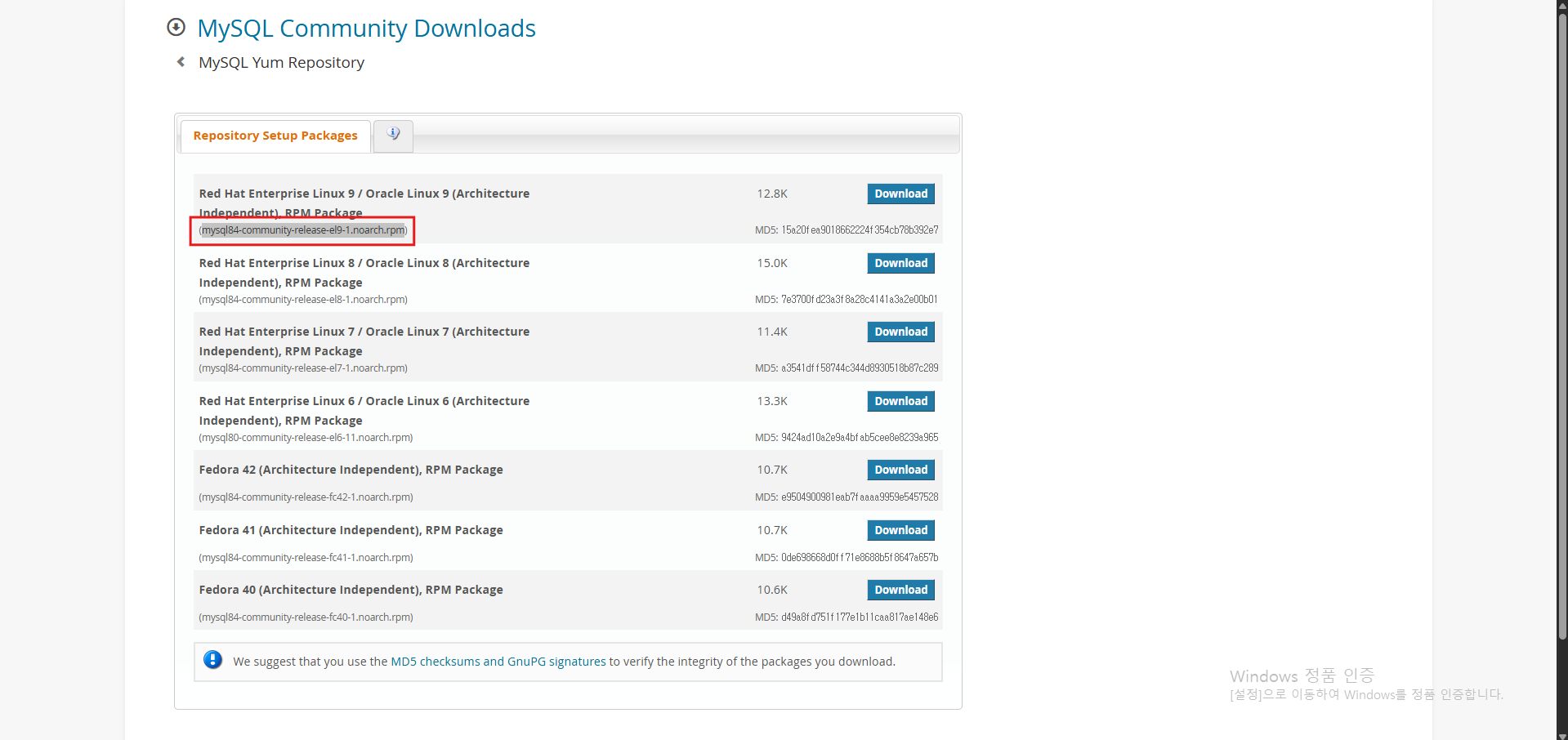Click filename mysql84-community-release-el7-1.noarch.rpm
The image size is (1568, 740).
pyautogui.click(x=303, y=368)
